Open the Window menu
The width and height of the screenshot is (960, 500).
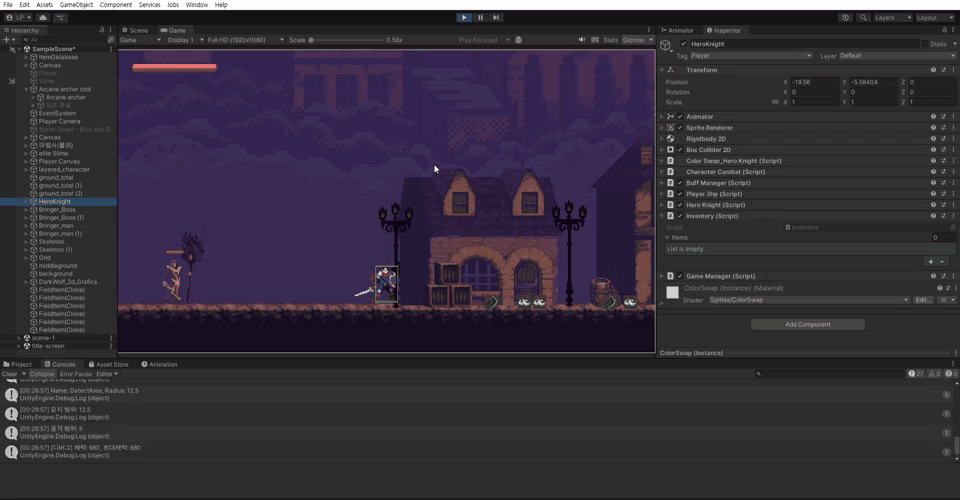(197, 5)
